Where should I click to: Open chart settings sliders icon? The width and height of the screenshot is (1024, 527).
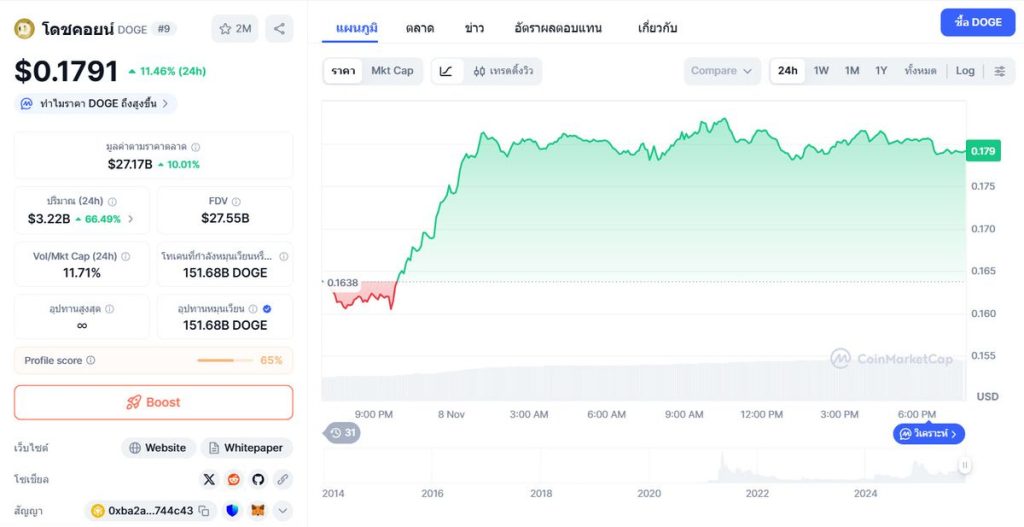pos(999,71)
